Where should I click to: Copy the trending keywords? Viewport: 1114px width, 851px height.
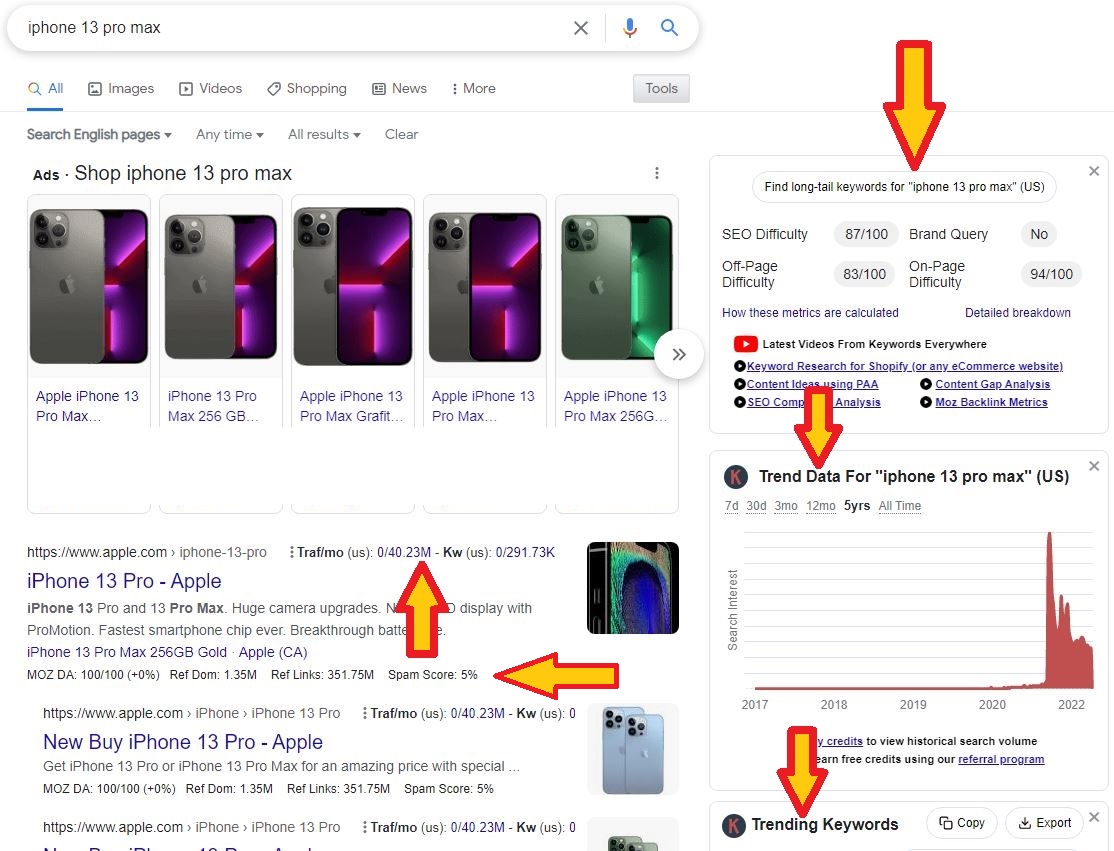coord(962,823)
